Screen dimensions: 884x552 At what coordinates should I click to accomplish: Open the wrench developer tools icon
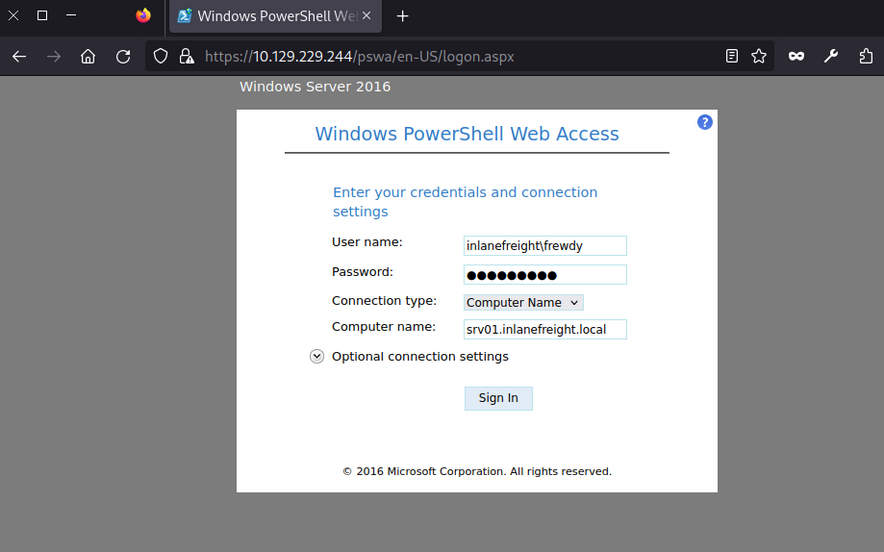pyautogui.click(x=831, y=56)
